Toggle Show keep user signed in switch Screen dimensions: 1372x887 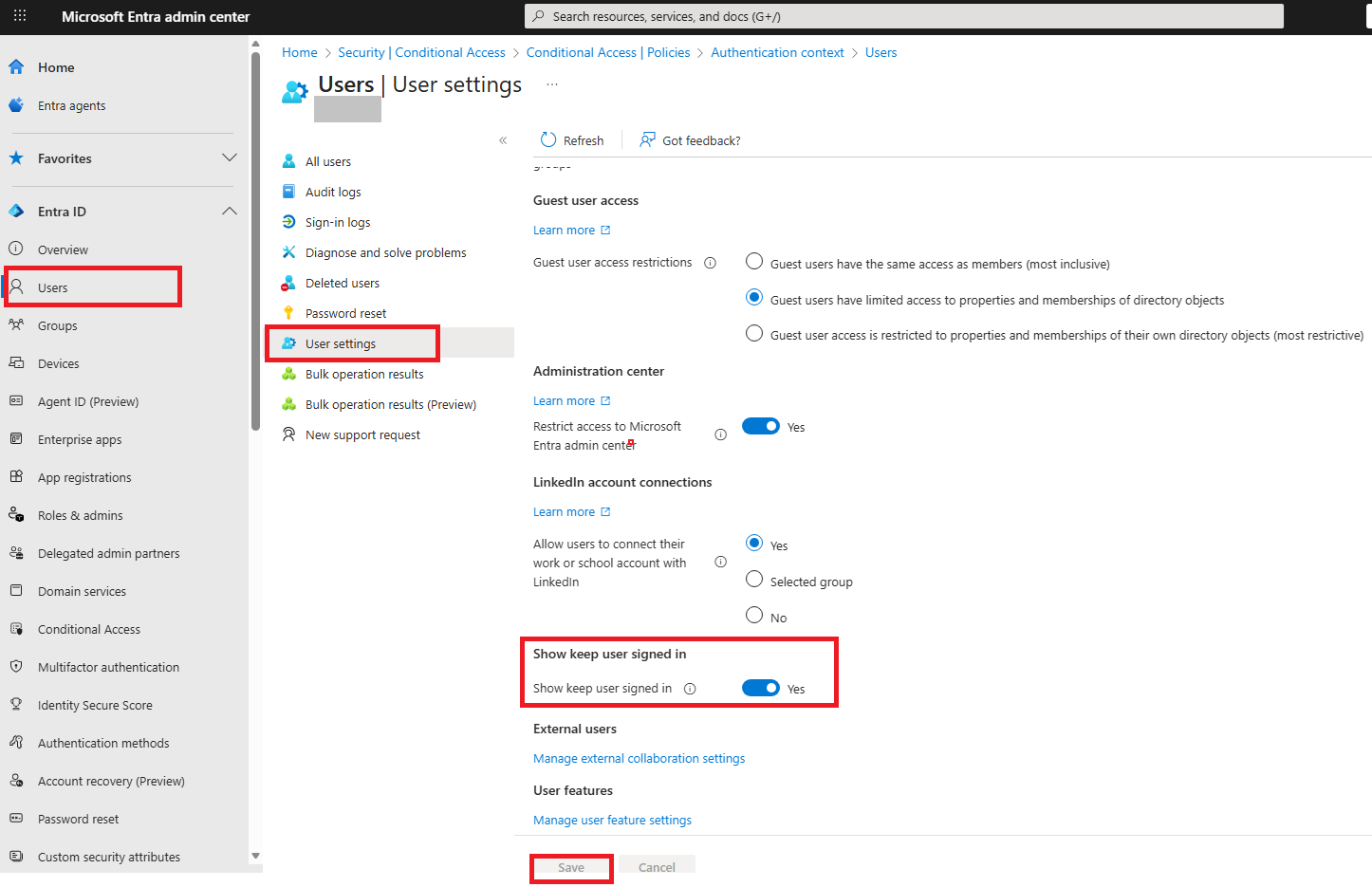[761, 688]
